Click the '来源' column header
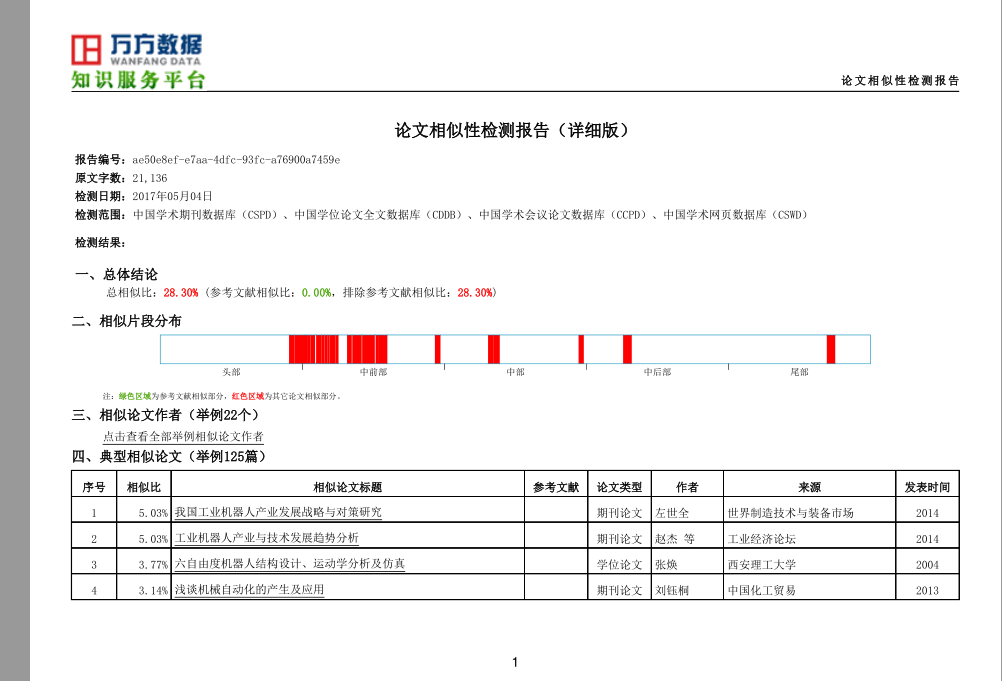This screenshot has width=1002, height=681. pyautogui.click(x=809, y=487)
